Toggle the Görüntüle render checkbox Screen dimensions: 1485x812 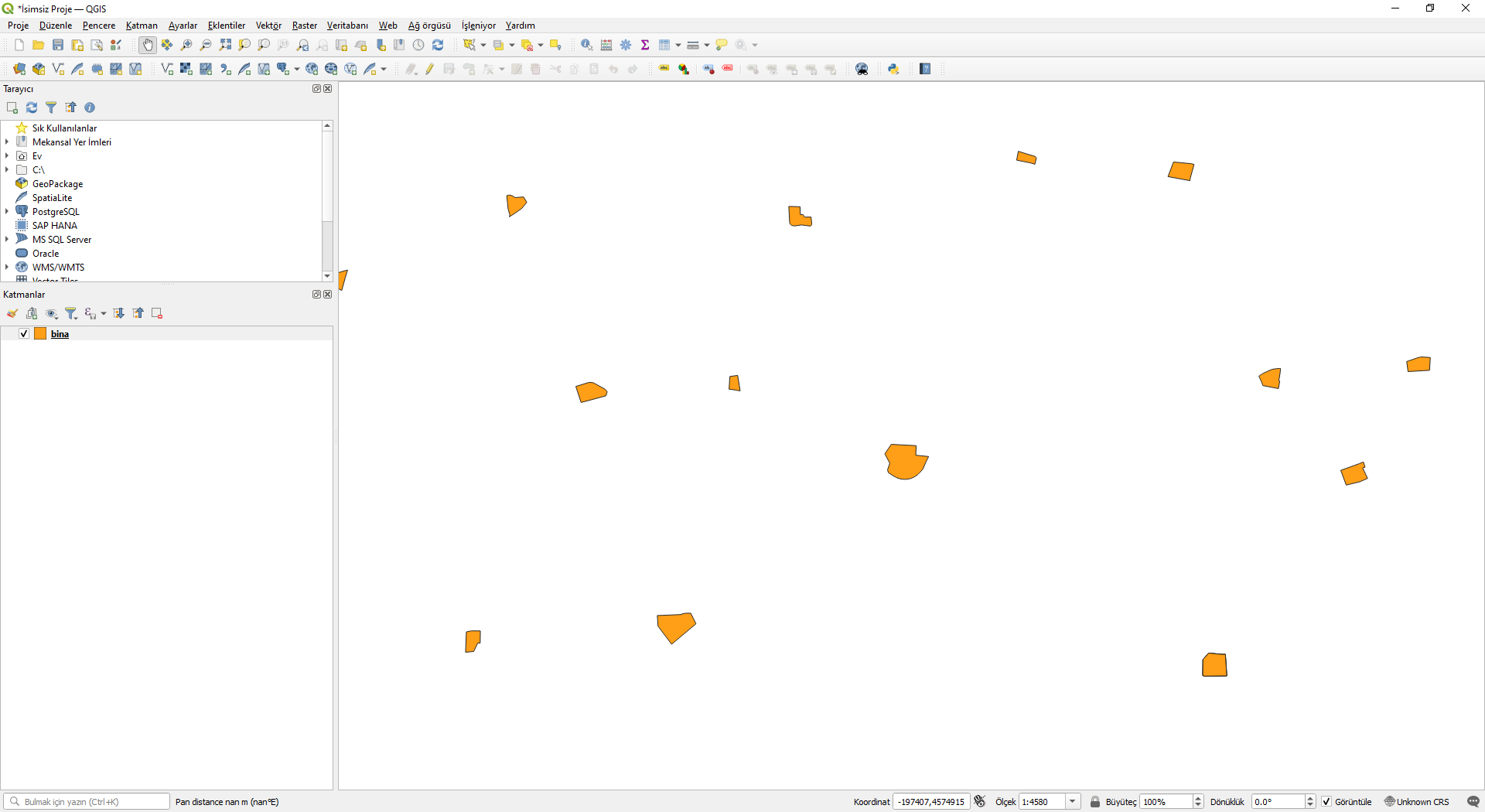pos(1326,801)
